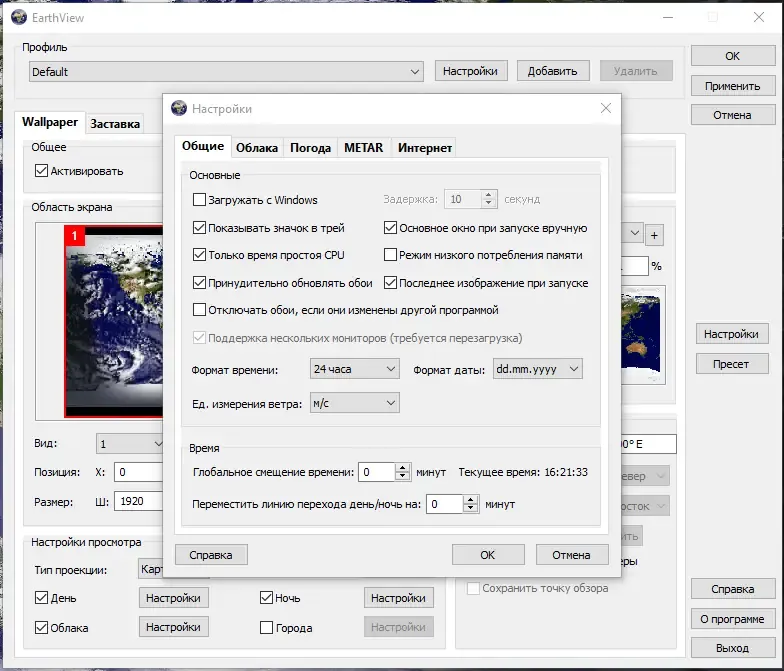Switch to Общие tab in settings
The height and width of the screenshot is (671, 784).
[x=203, y=146]
